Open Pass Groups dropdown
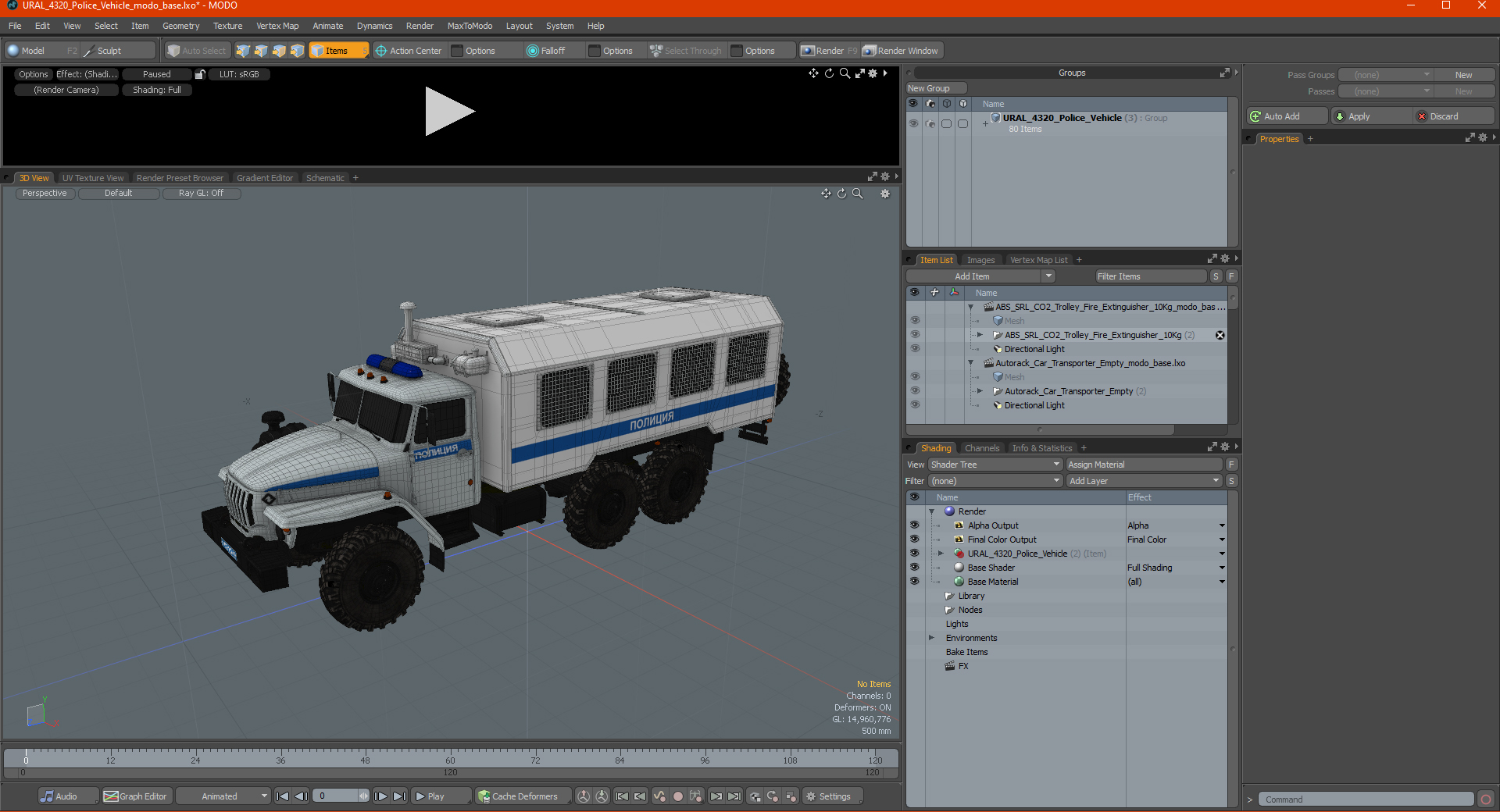Screen dimensions: 1500x812 click(x=1385, y=75)
